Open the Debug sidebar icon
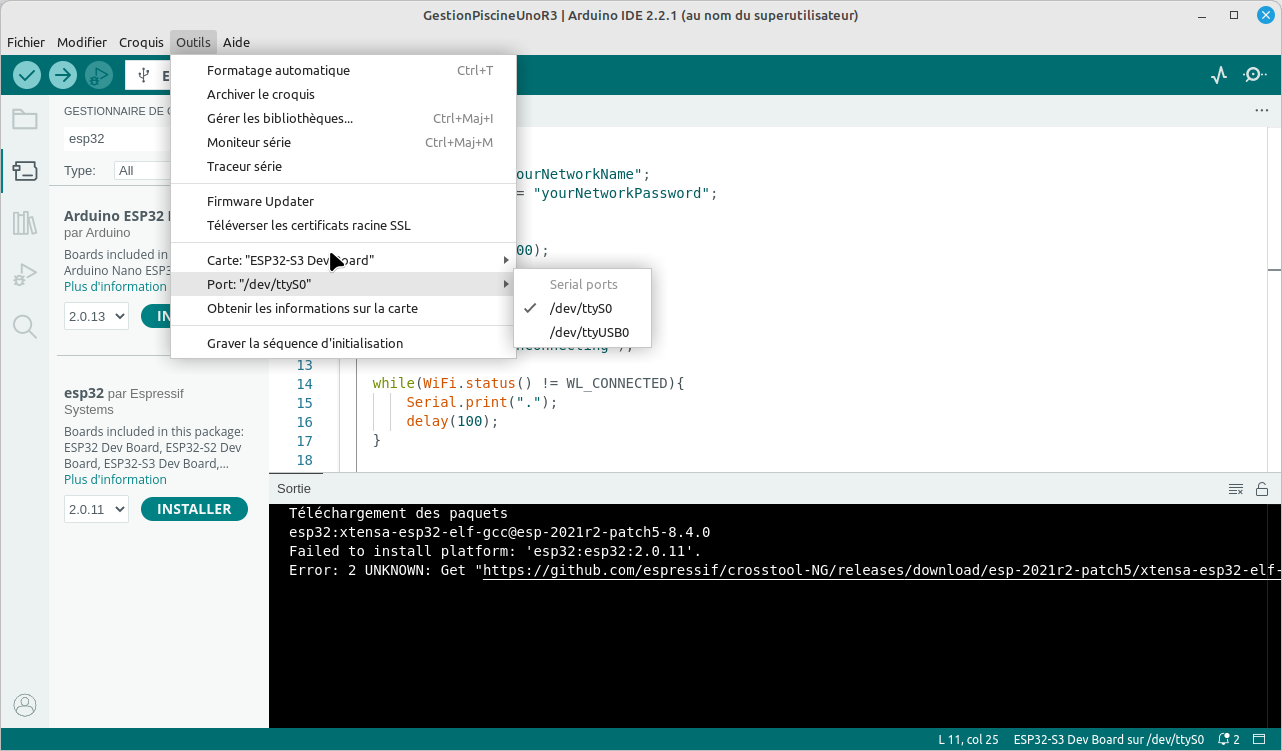Image resolution: width=1282 pixels, height=751 pixels. point(25,274)
